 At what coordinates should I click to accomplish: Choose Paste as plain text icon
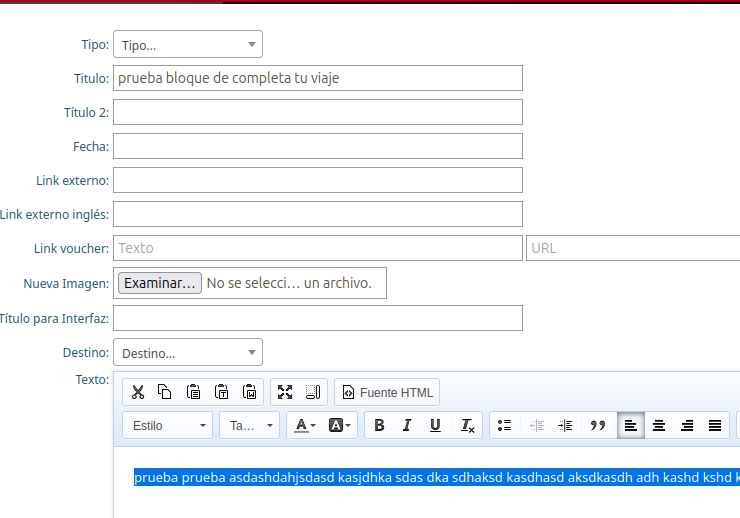tap(221, 392)
